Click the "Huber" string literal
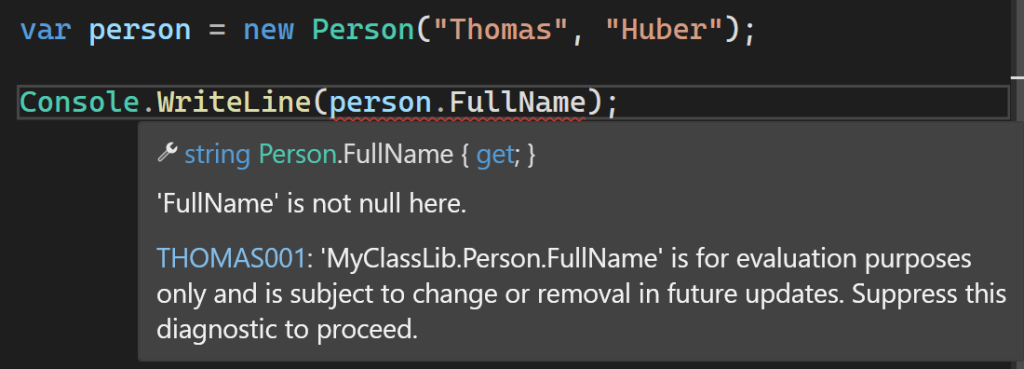Viewport: 1024px width, 369px height. [x=664, y=31]
